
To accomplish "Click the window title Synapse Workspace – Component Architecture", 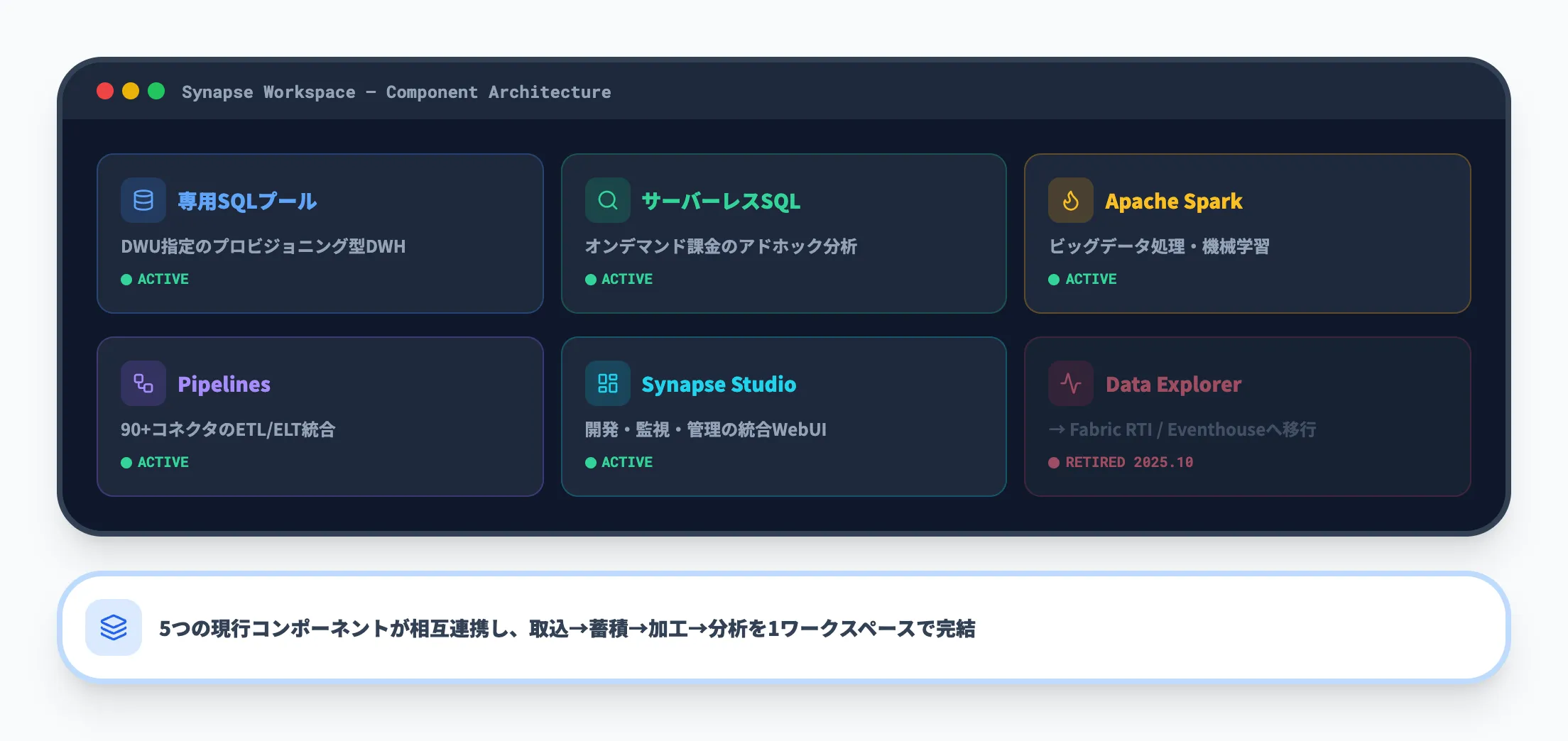I will (x=396, y=92).
